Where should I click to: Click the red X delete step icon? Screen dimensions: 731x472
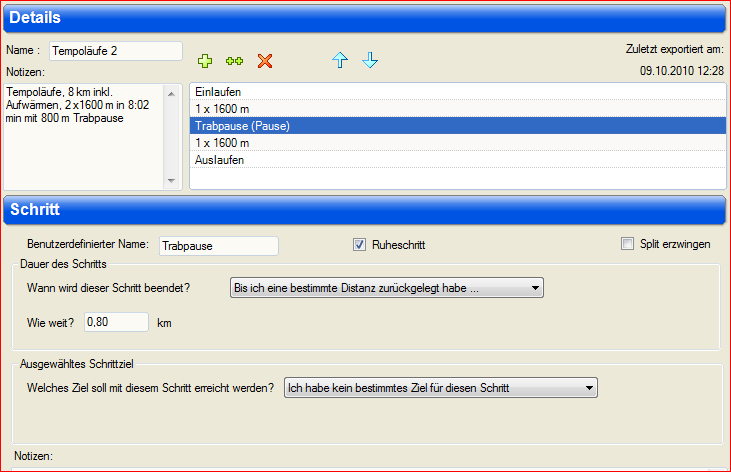click(x=265, y=61)
